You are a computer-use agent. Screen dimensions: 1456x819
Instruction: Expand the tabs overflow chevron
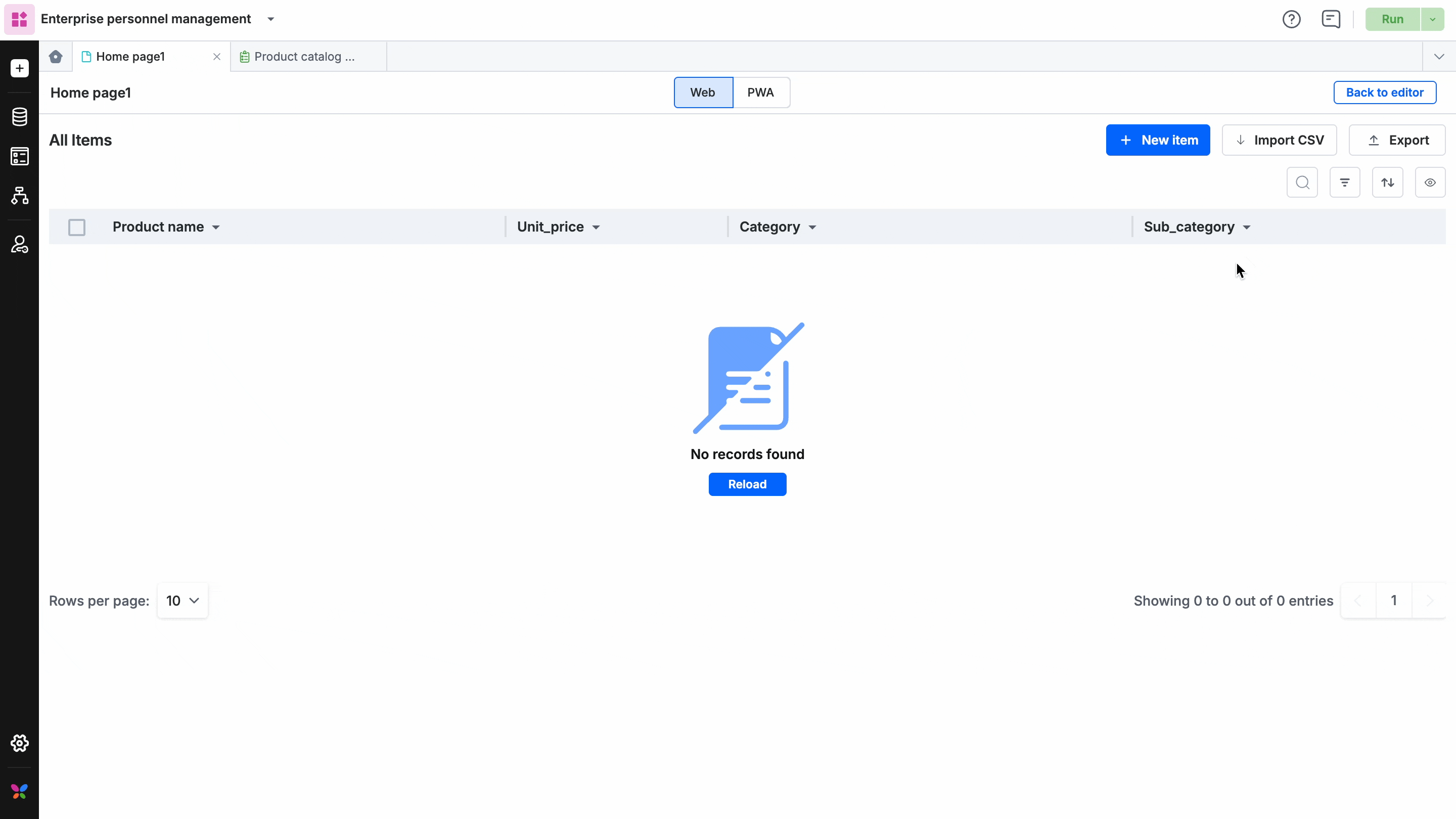[1439, 57]
